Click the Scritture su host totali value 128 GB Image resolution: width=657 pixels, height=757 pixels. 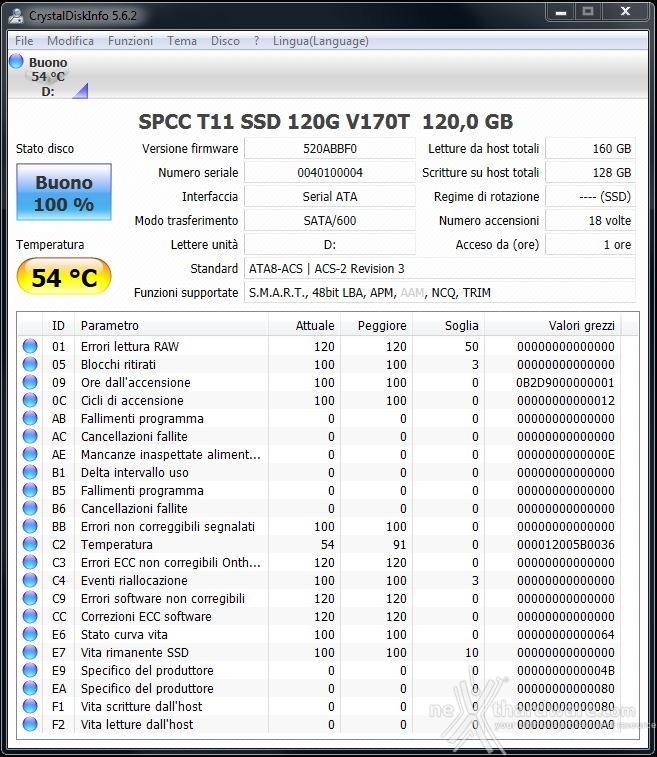tap(590, 172)
